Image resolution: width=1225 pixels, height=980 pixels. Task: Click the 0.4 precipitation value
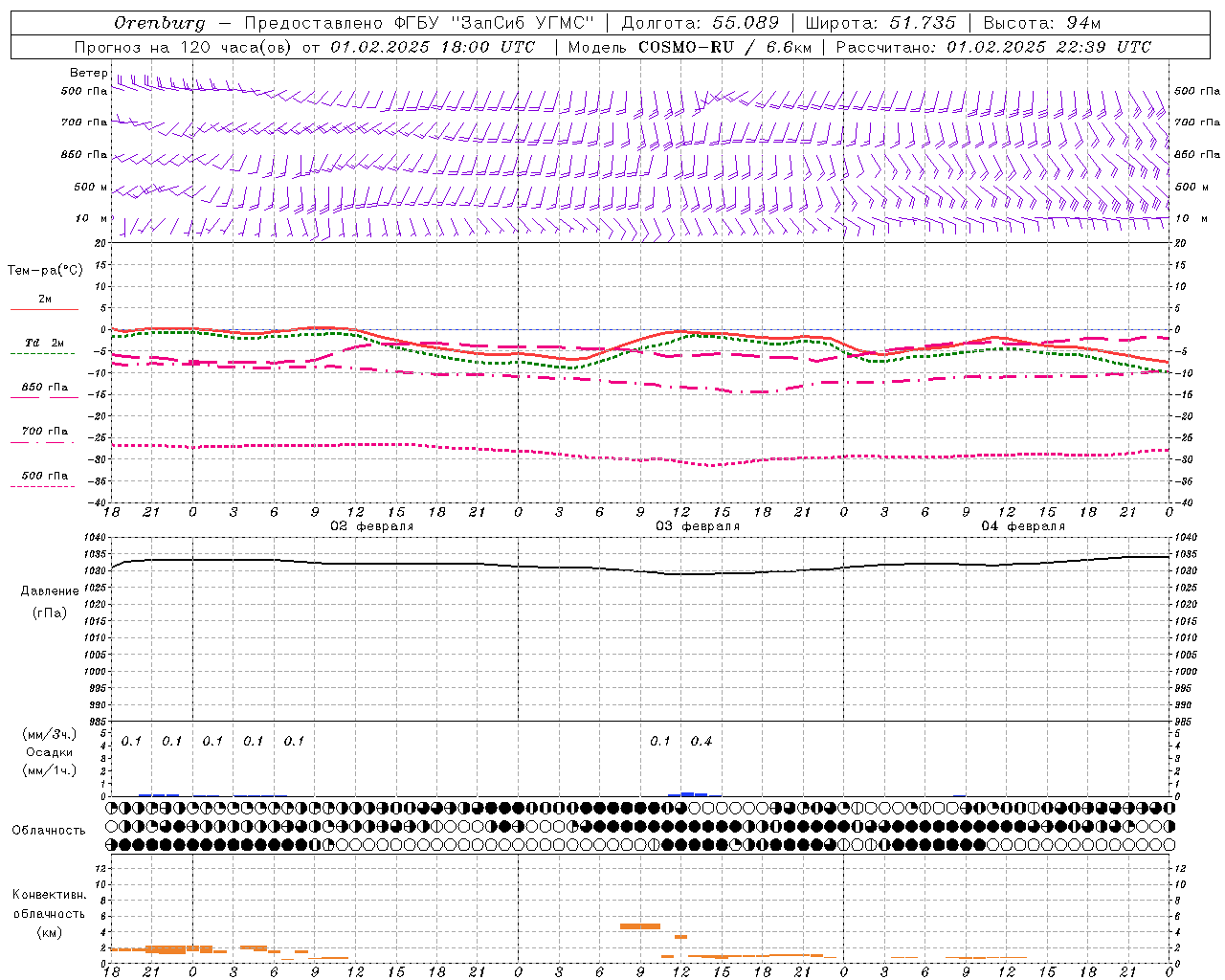pyautogui.click(x=702, y=741)
